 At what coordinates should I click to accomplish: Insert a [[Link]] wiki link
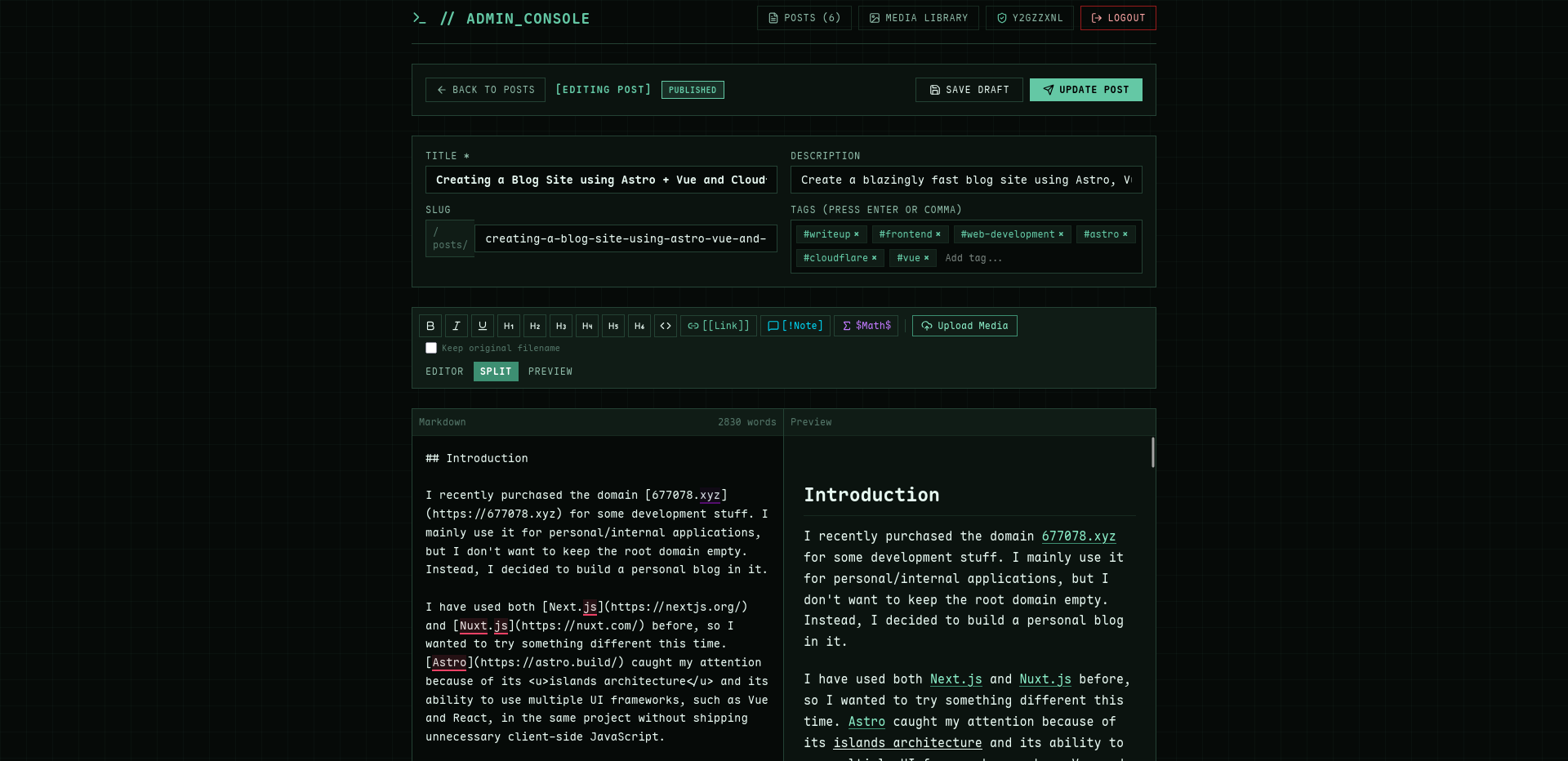pyautogui.click(x=719, y=326)
